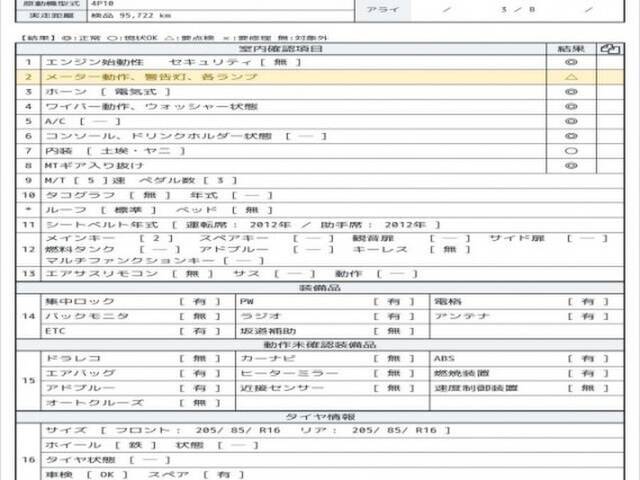Click the シートベルト年式 label

(x=102, y=225)
